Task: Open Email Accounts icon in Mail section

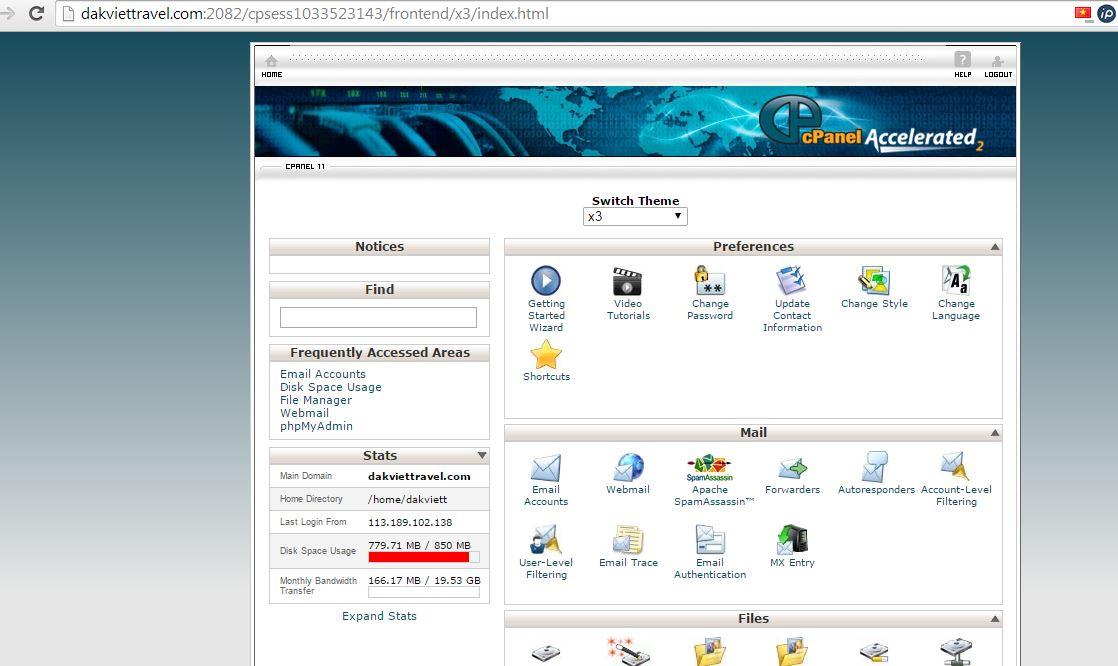Action: coord(546,468)
